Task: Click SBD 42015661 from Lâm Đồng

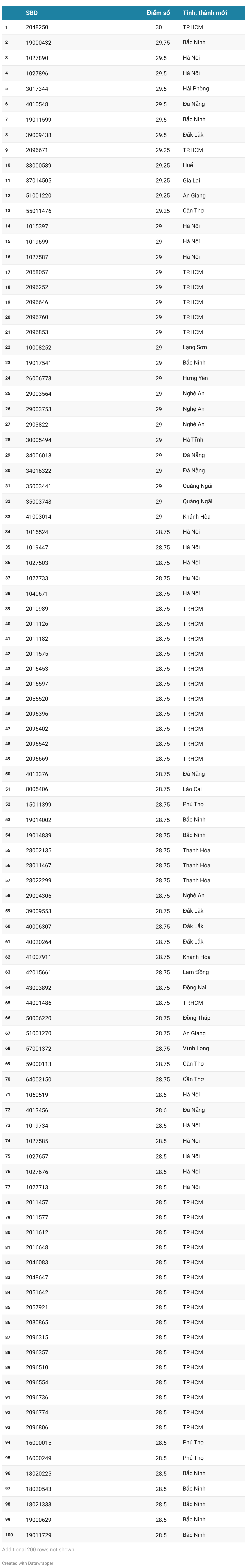Action: [38, 972]
